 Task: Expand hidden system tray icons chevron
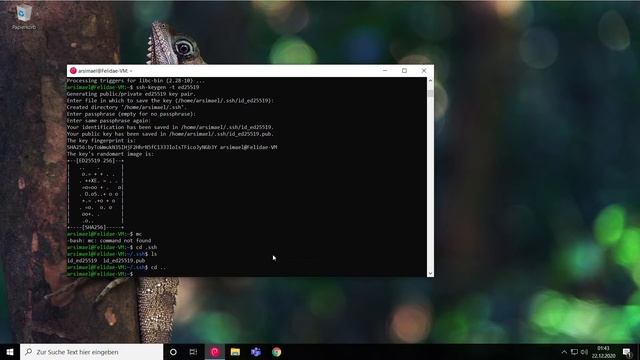point(564,352)
